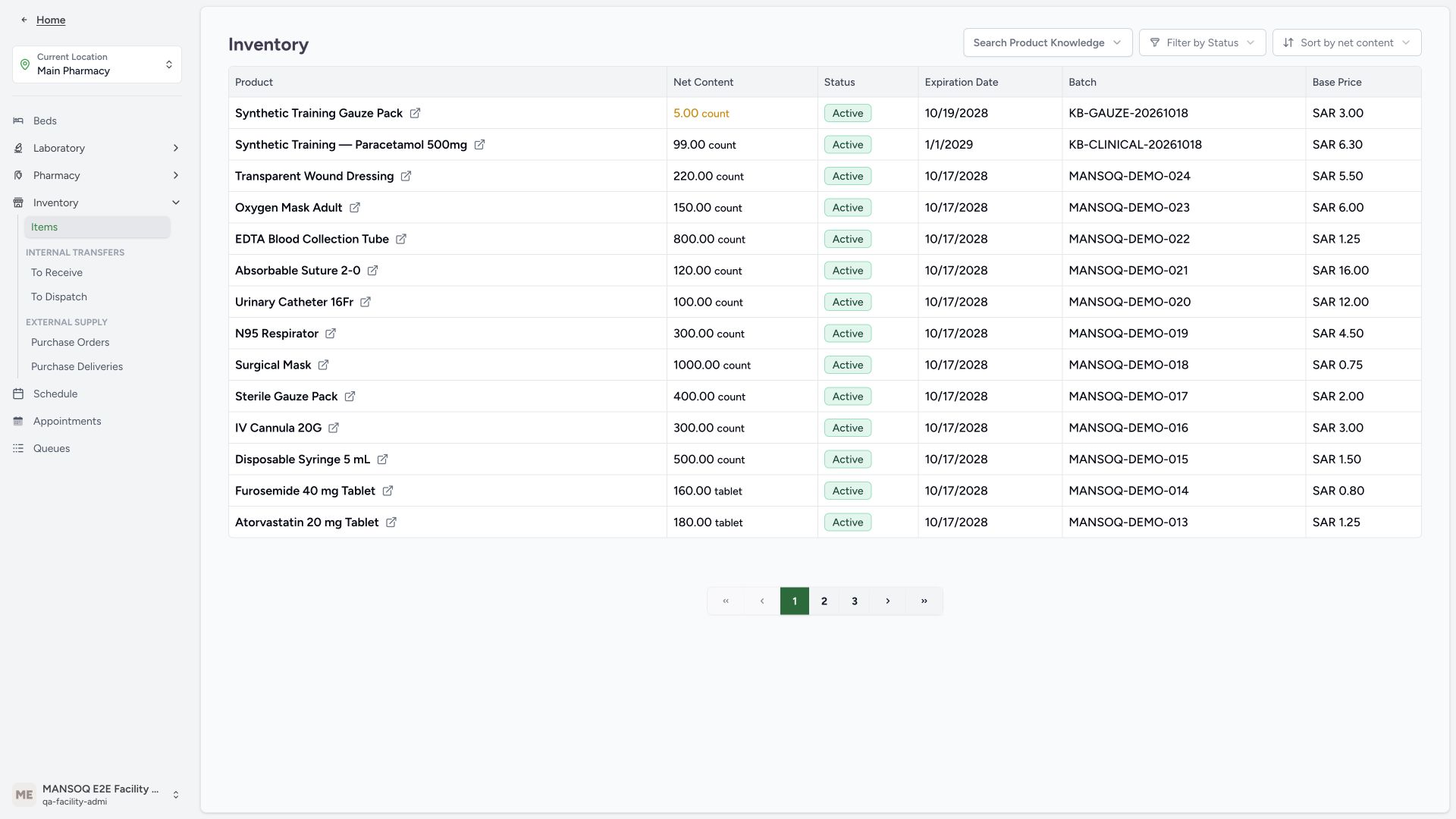Open the facility account switcher
1456x819 pixels.
[97, 795]
